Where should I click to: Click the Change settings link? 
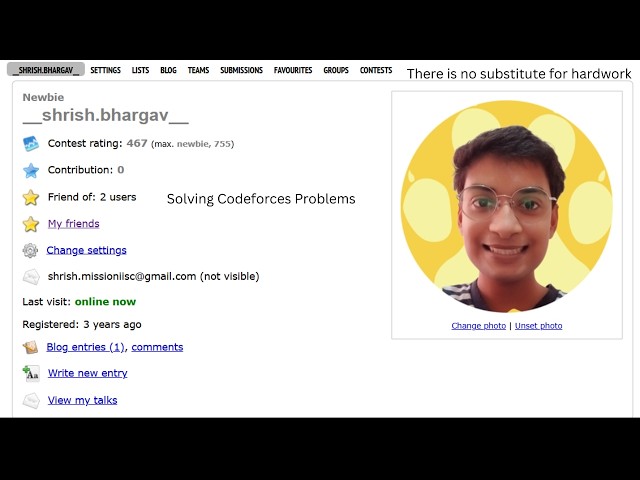point(87,250)
